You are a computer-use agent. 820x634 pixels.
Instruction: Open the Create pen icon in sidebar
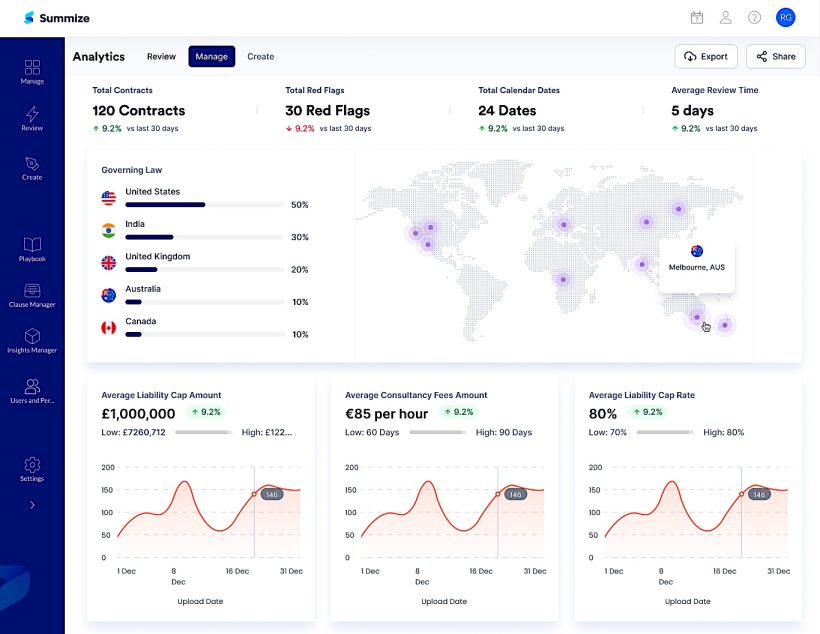32,167
